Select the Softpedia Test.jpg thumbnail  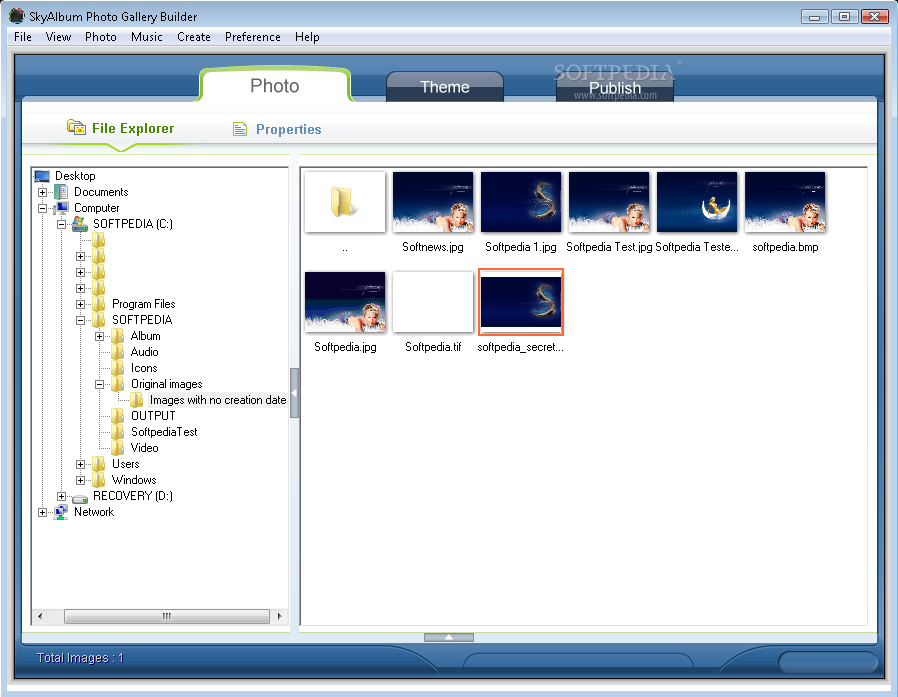tap(609, 202)
